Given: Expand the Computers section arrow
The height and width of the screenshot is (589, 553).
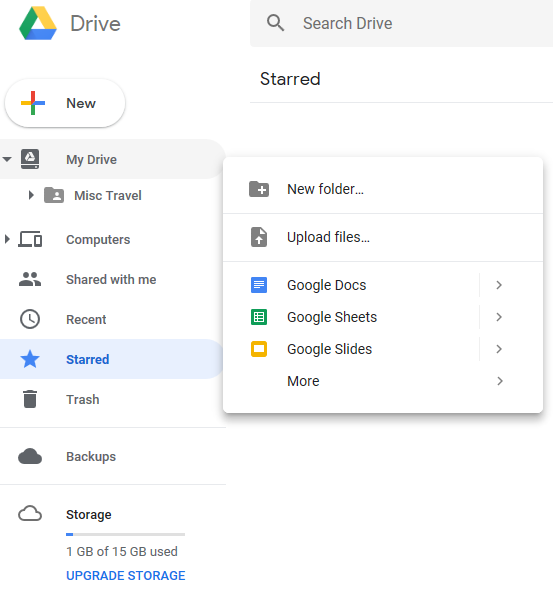Looking at the screenshot, I should coord(7,239).
